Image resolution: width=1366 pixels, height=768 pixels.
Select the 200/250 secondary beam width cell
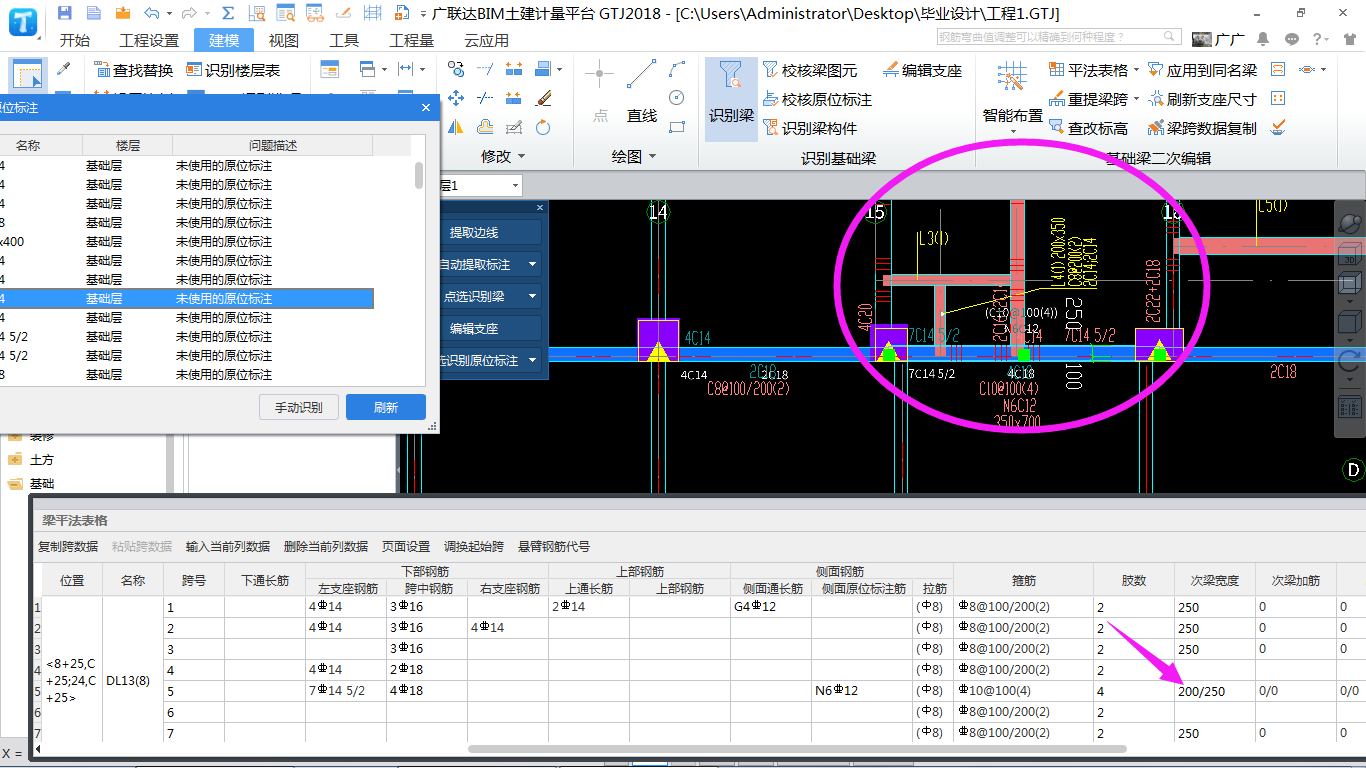[1214, 691]
